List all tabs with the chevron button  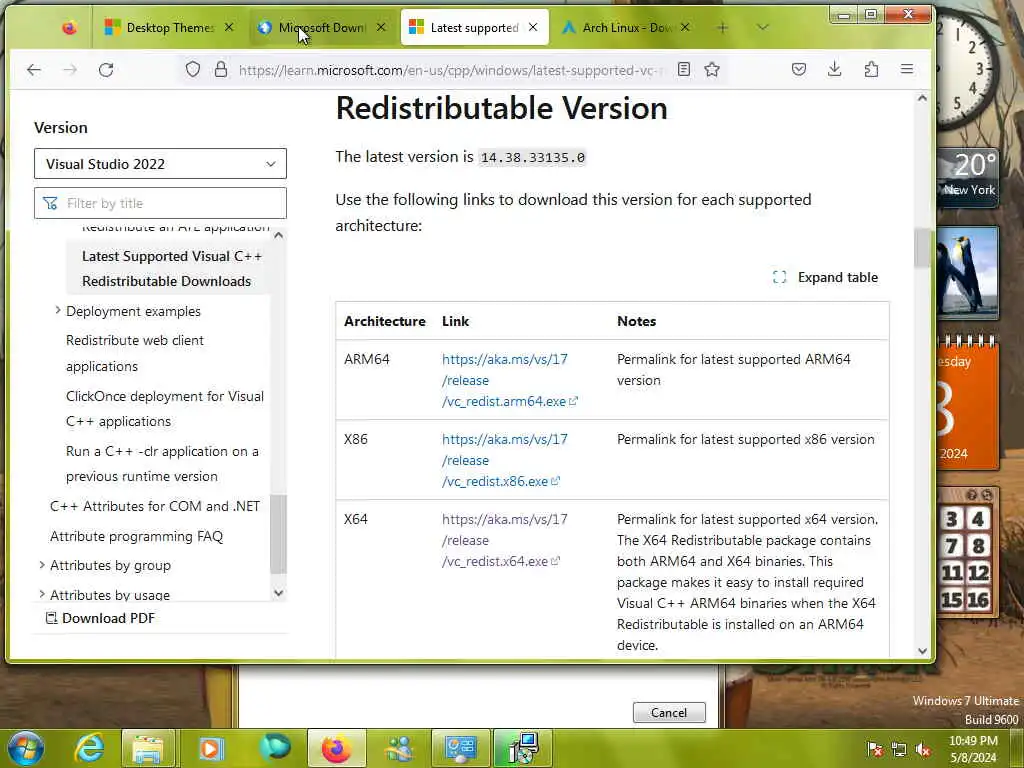click(762, 27)
